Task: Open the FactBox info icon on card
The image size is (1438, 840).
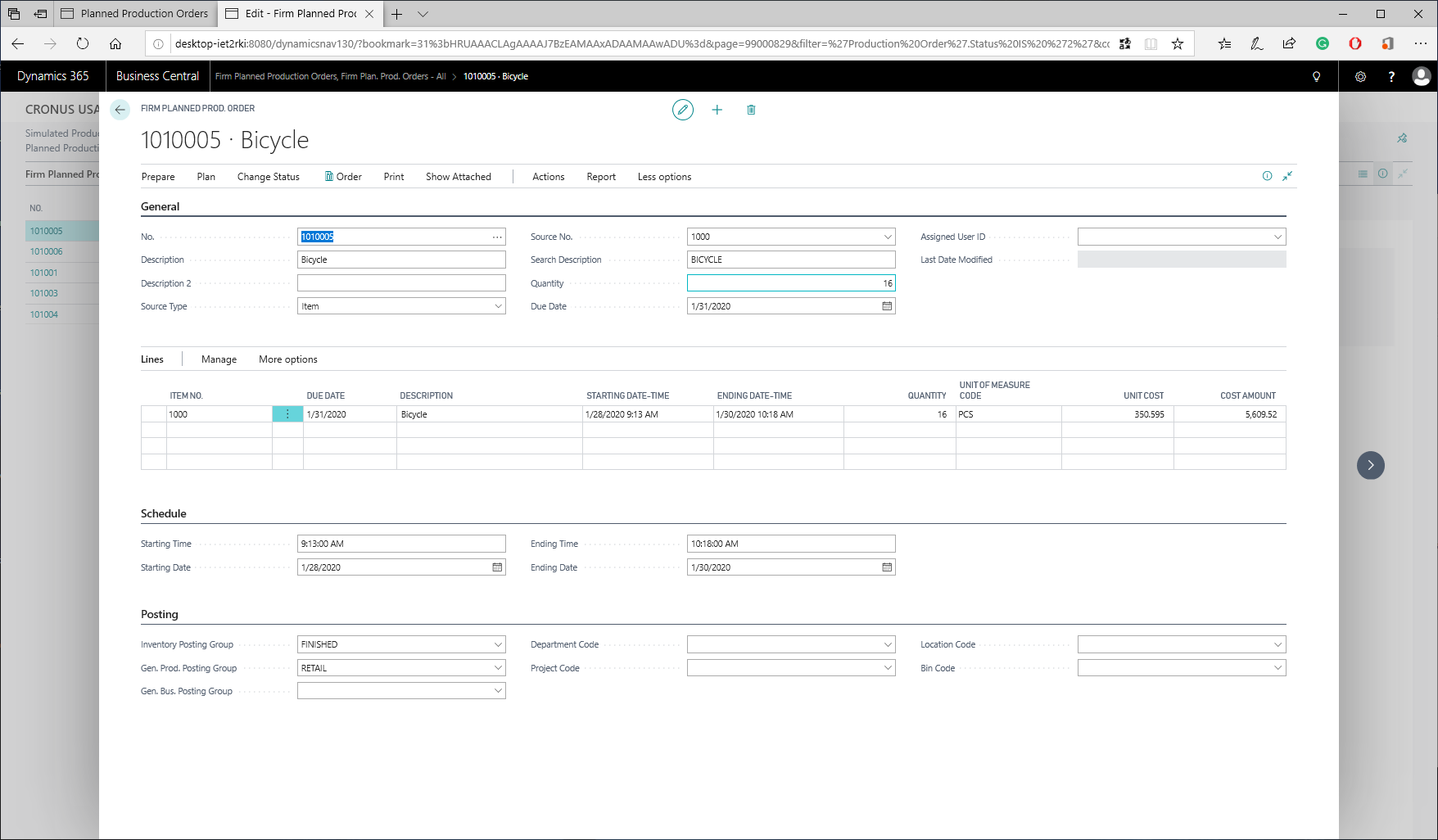Action: 1268,176
